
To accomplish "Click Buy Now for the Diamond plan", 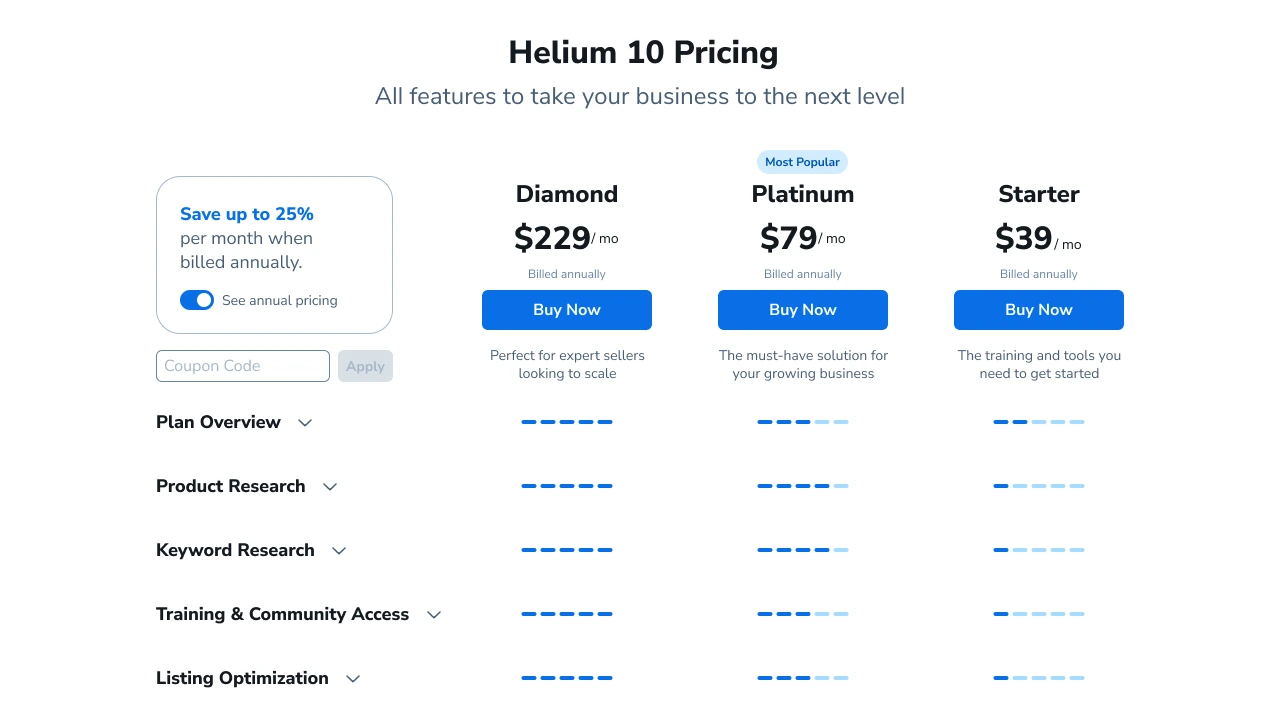I will [x=567, y=310].
